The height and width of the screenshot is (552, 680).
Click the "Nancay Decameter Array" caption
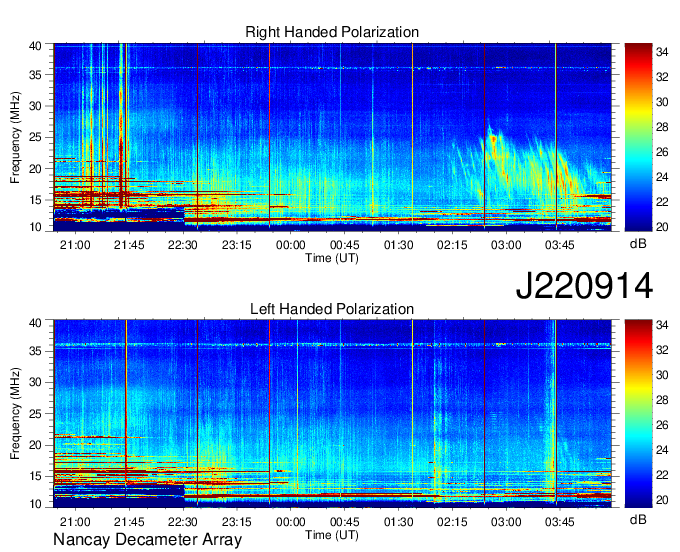(x=147, y=540)
